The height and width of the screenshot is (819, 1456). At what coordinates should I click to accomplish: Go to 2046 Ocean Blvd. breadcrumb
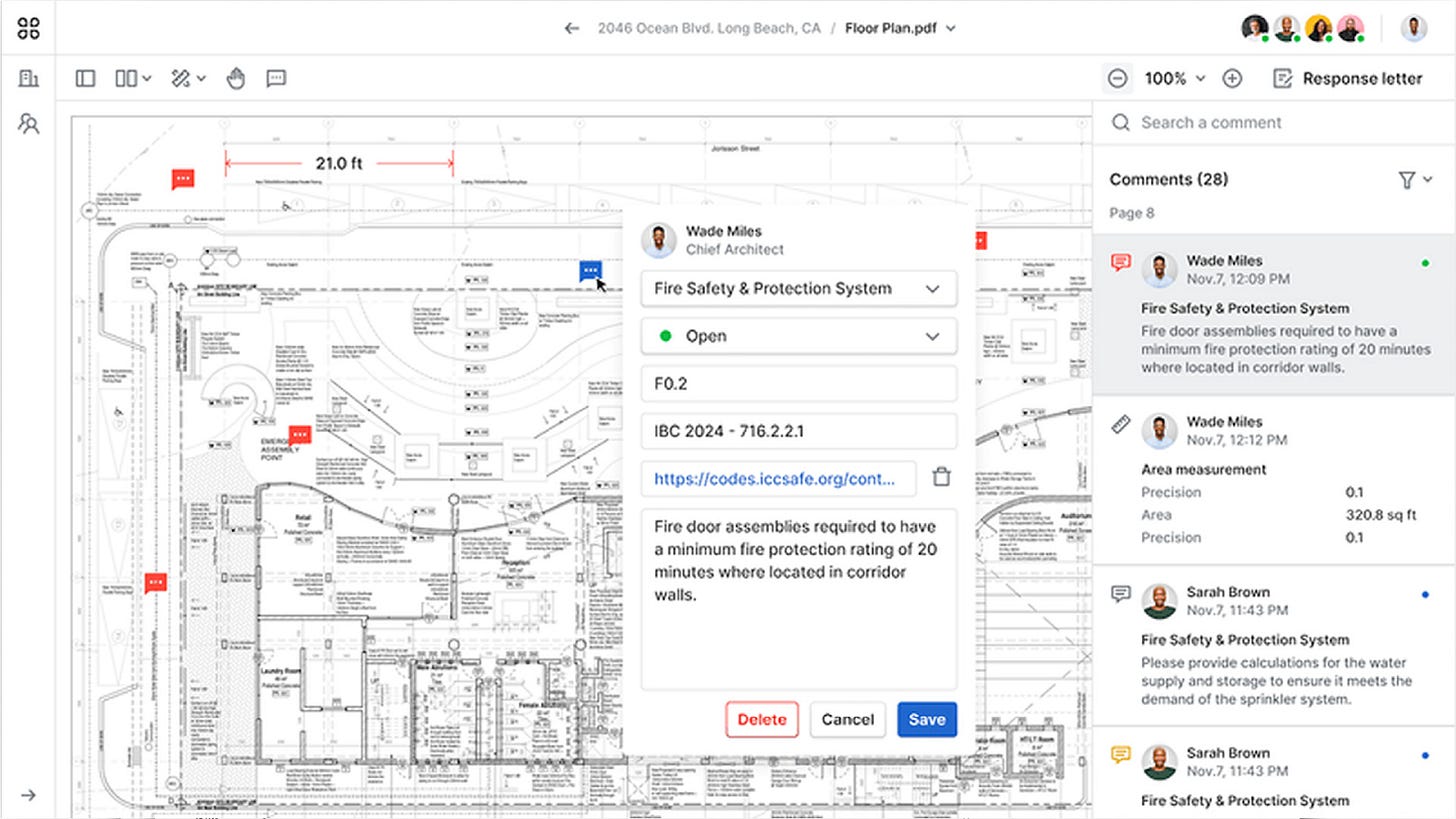[709, 28]
